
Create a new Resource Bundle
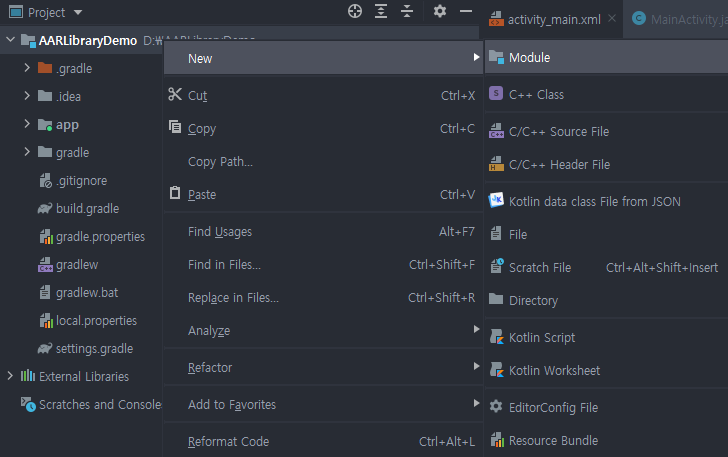pyautogui.click(x=606, y=440)
